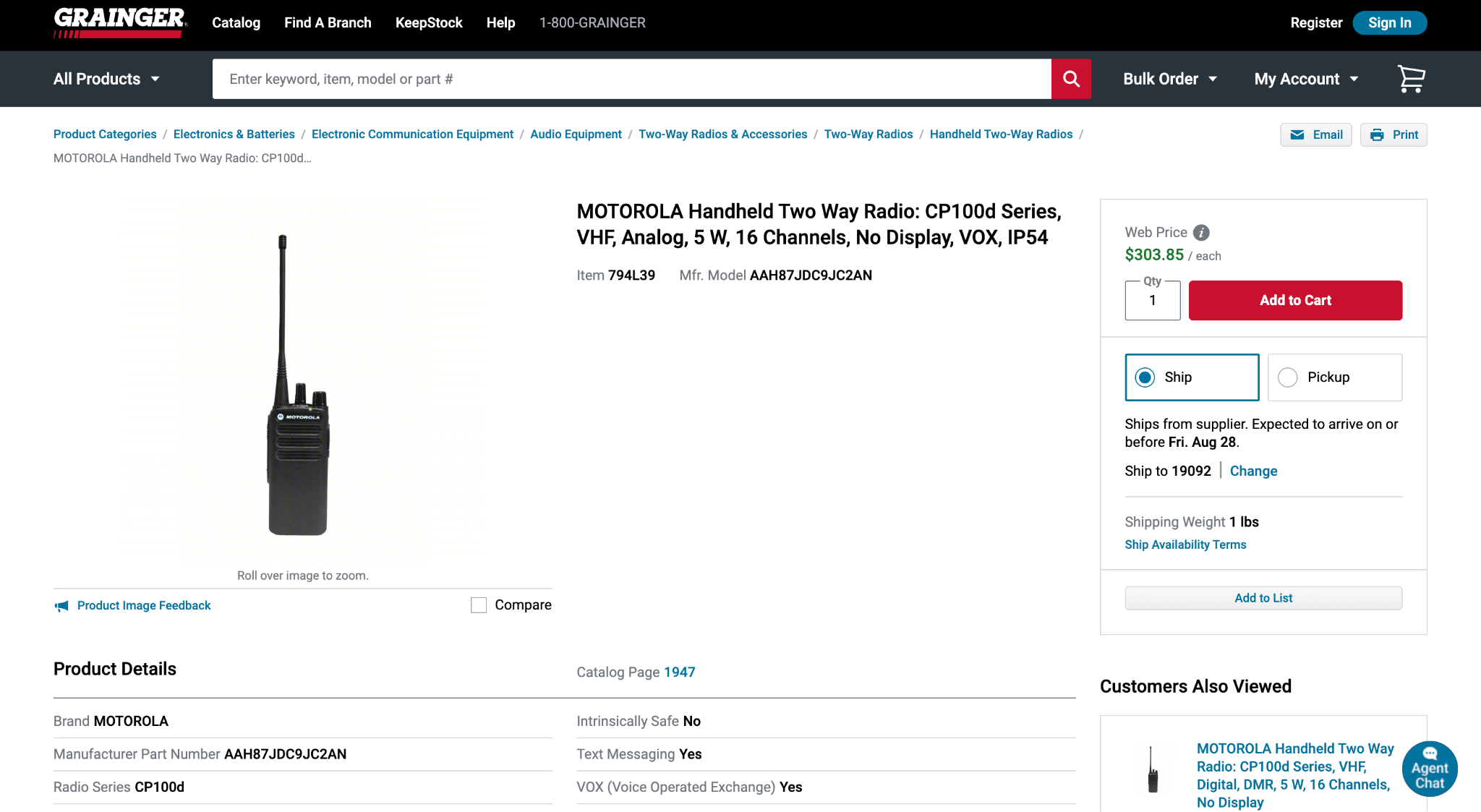
Task: Click Electronics & Batteries breadcrumb
Action: point(234,134)
